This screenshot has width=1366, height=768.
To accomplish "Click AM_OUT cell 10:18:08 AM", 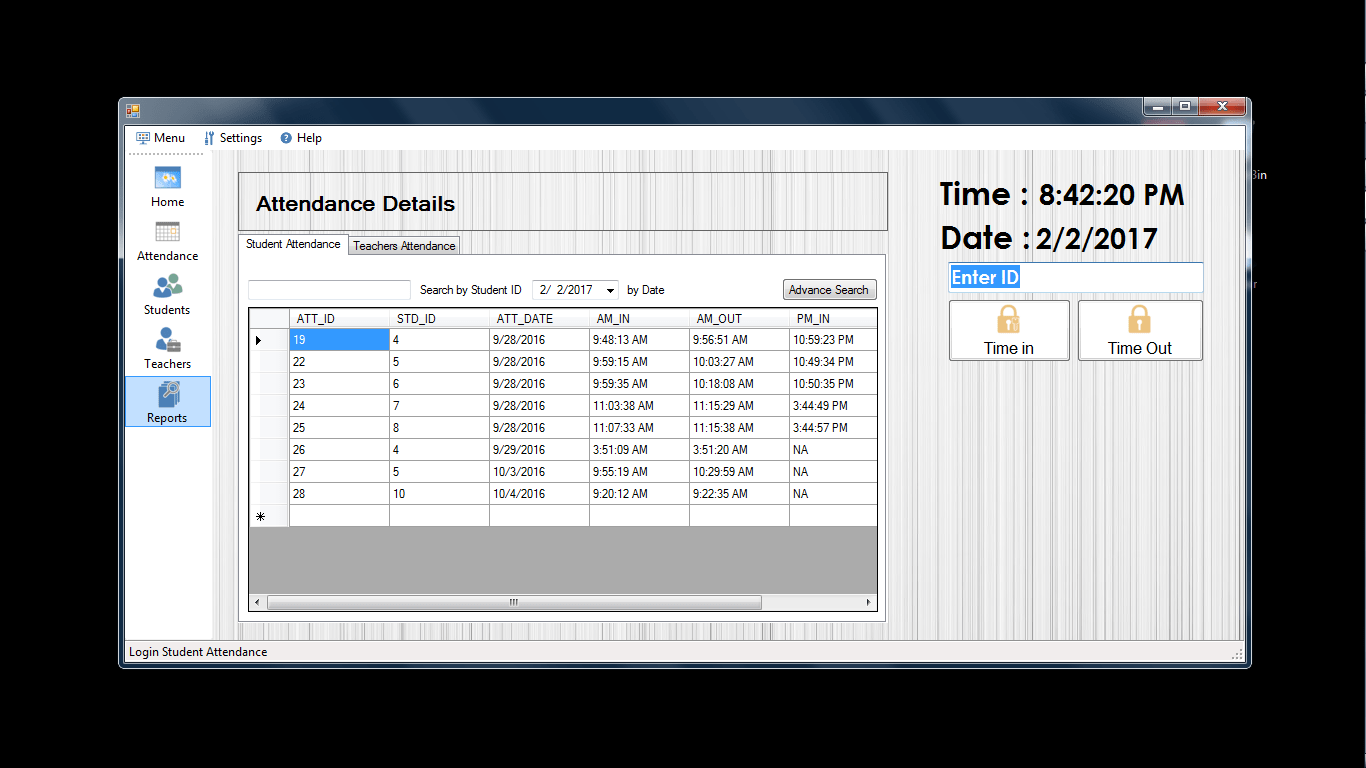I will (x=739, y=384).
